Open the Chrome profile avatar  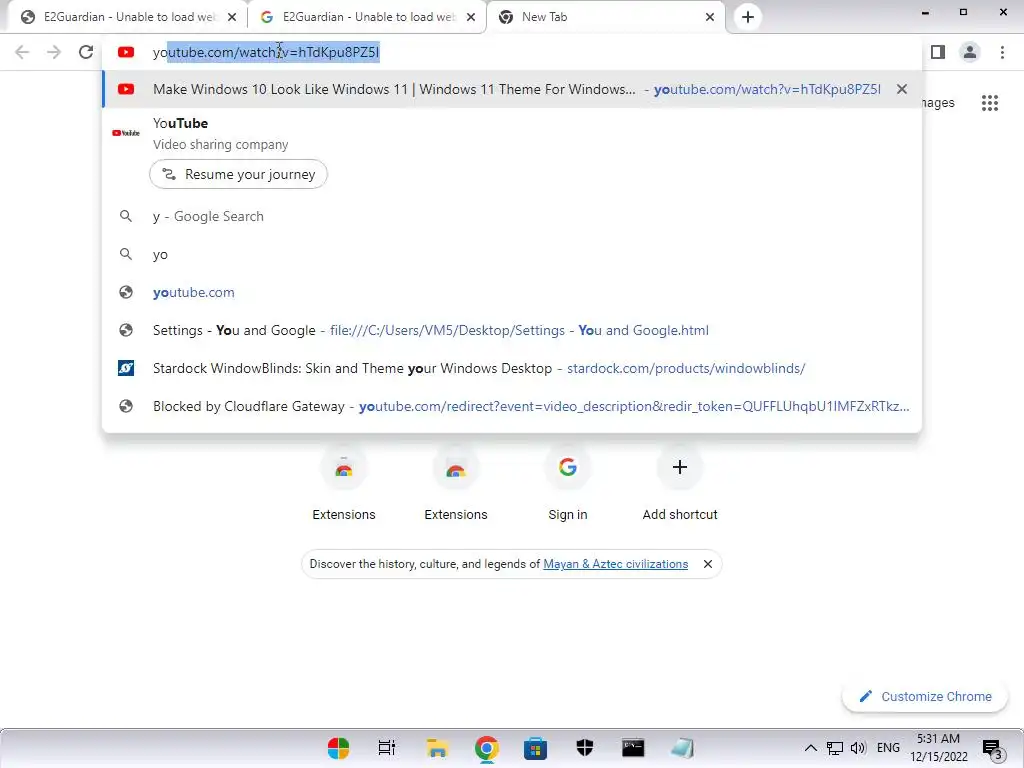(970, 52)
